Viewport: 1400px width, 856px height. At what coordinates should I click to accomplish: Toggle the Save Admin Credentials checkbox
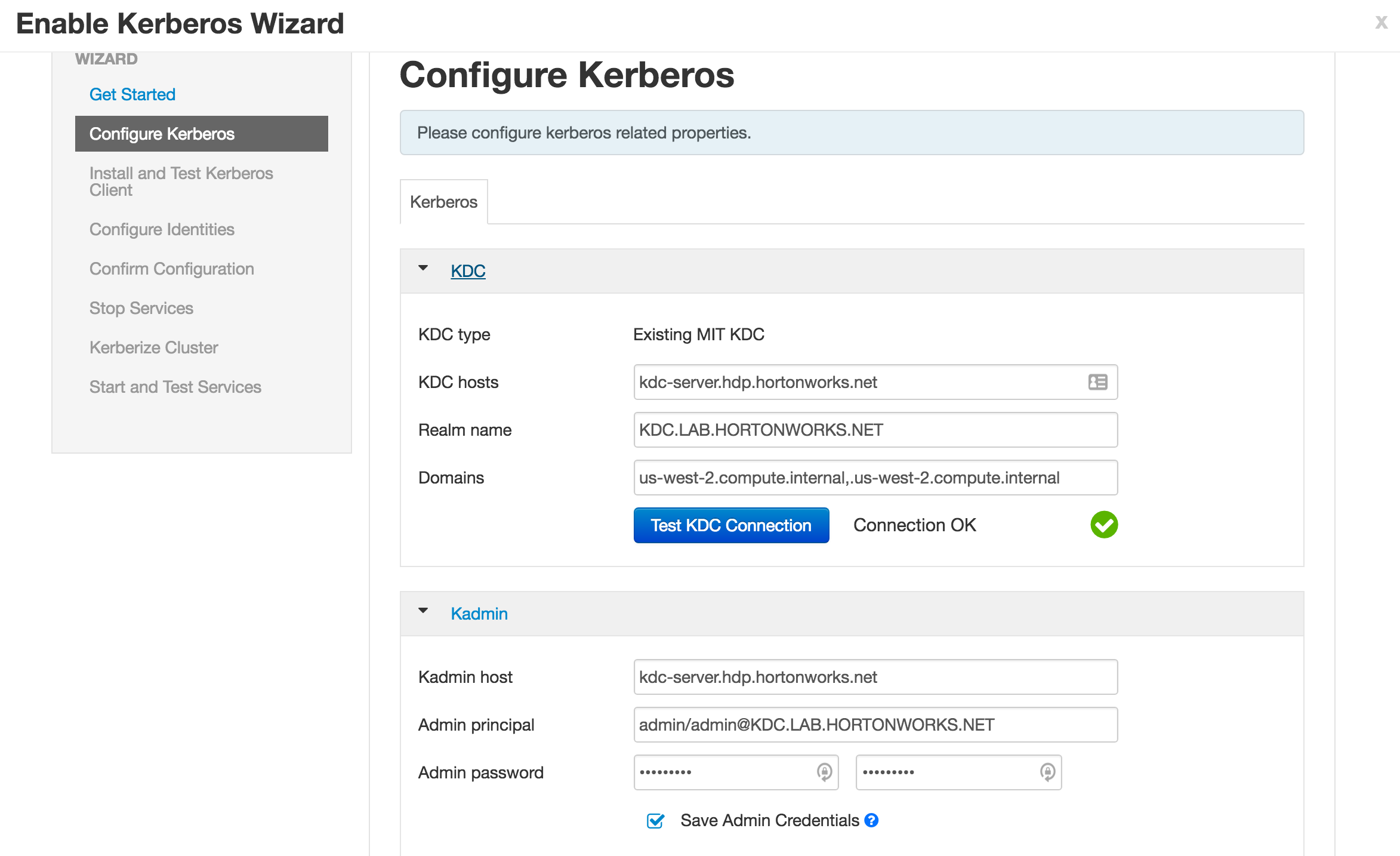[655, 821]
